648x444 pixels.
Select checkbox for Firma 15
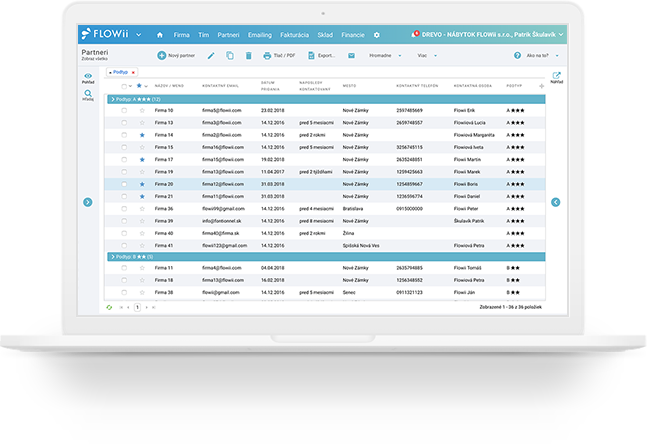(124, 147)
